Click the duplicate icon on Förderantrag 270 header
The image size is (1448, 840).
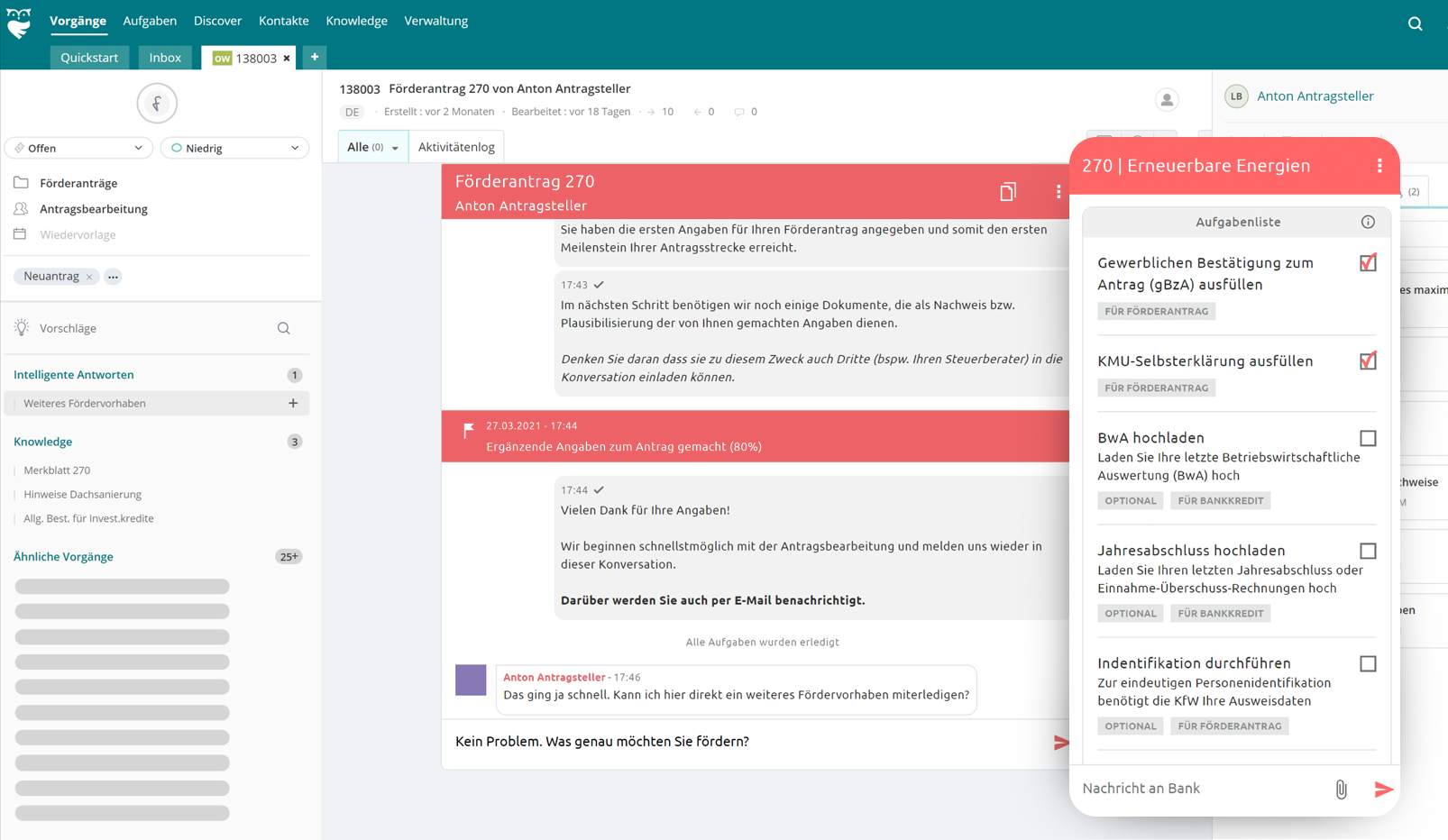(x=1007, y=192)
